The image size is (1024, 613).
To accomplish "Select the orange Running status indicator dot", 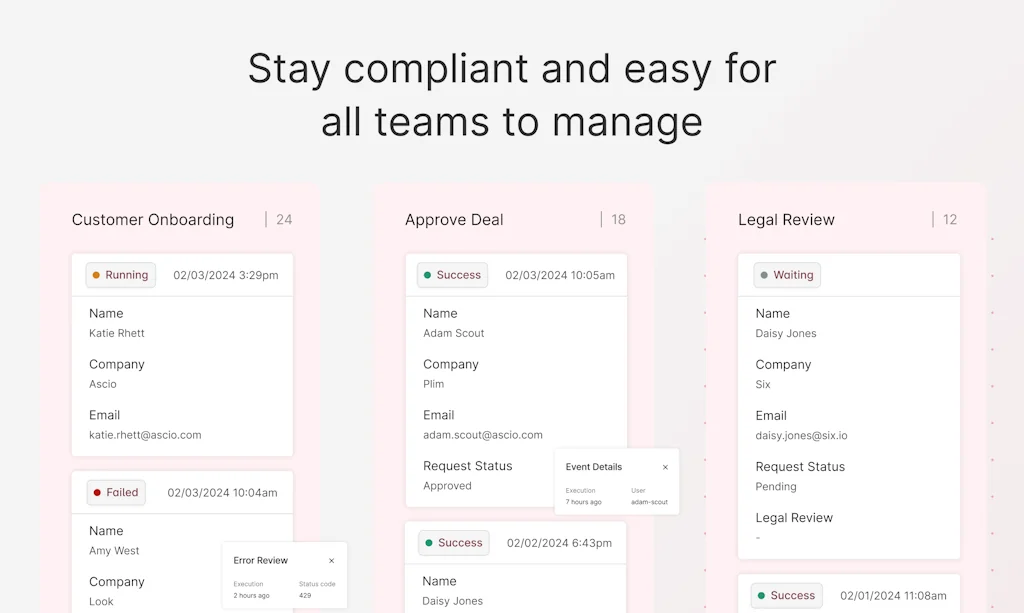I will coord(98,274).
